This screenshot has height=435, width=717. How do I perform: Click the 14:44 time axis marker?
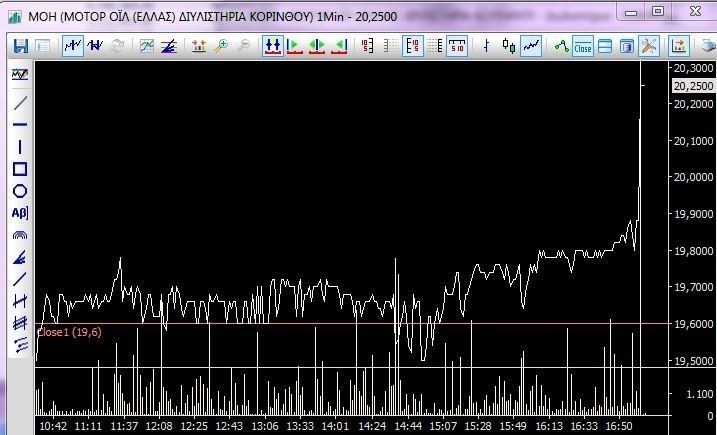tap(408, 426)
